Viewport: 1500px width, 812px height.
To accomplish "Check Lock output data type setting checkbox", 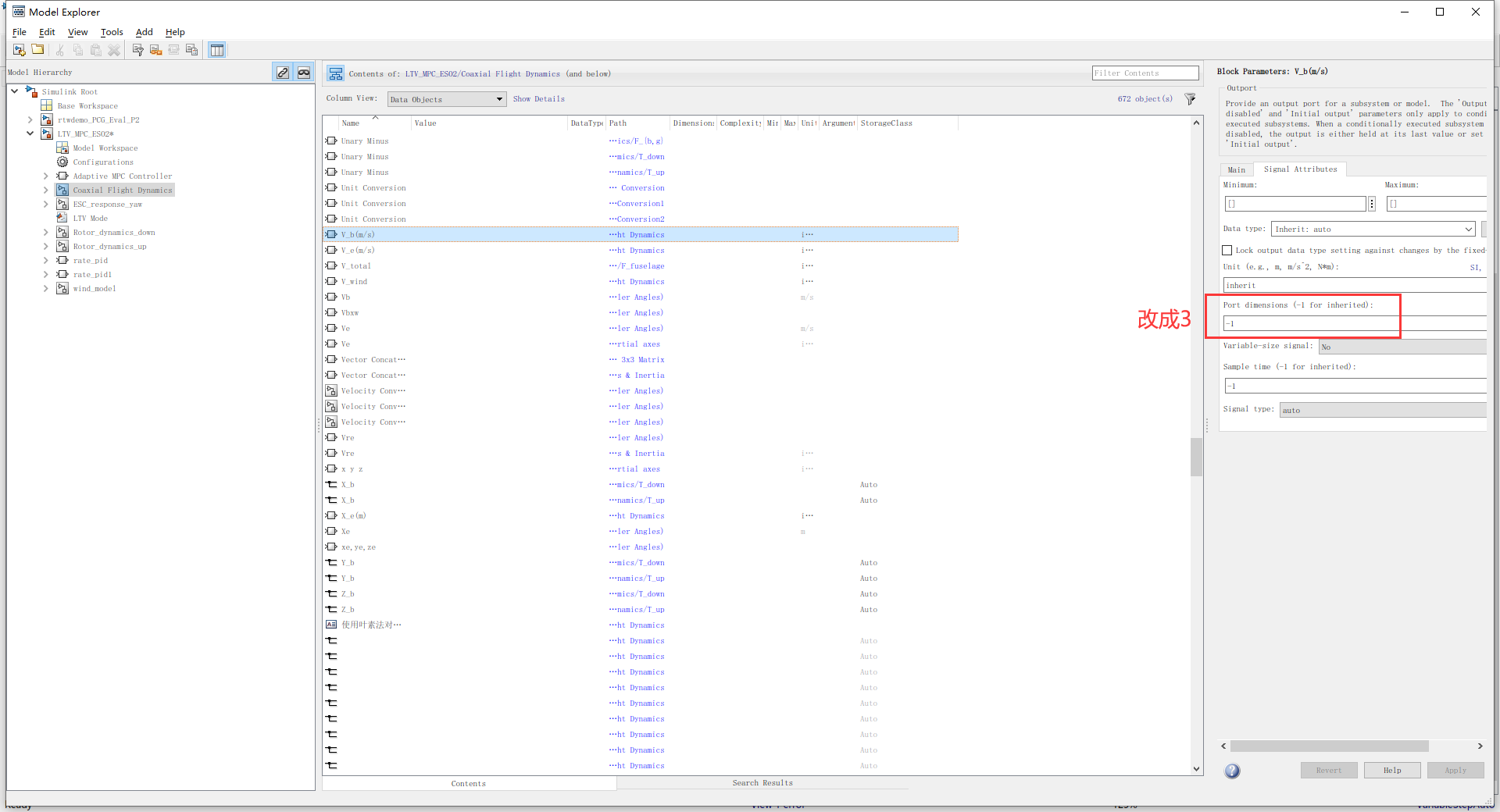I will (x=1227, y=251).
